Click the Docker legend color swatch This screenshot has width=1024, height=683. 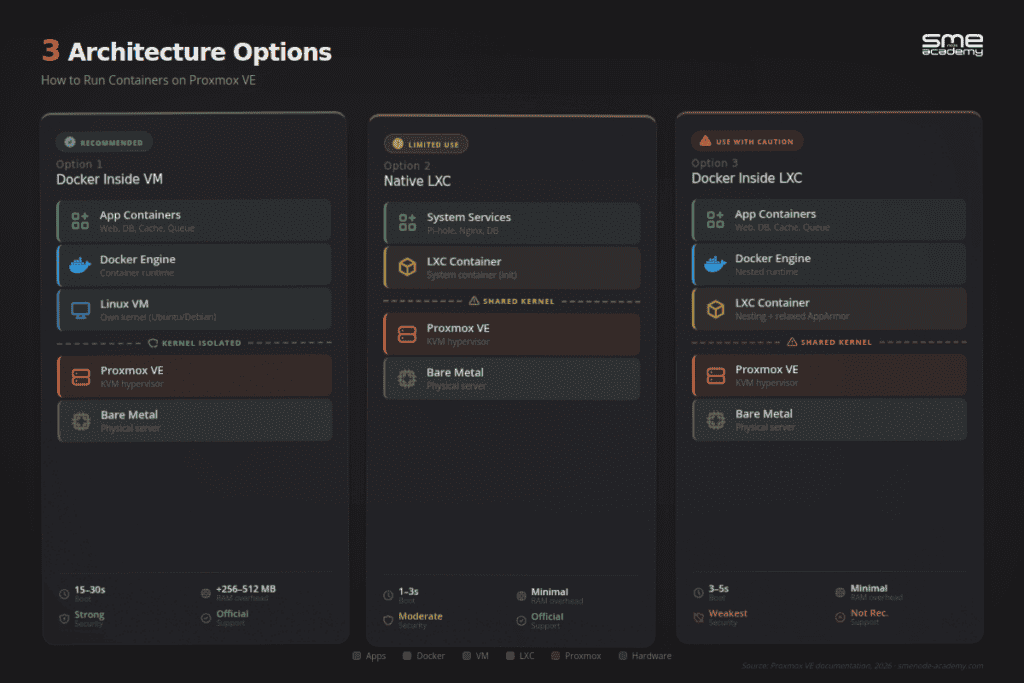tap(407, 656)
